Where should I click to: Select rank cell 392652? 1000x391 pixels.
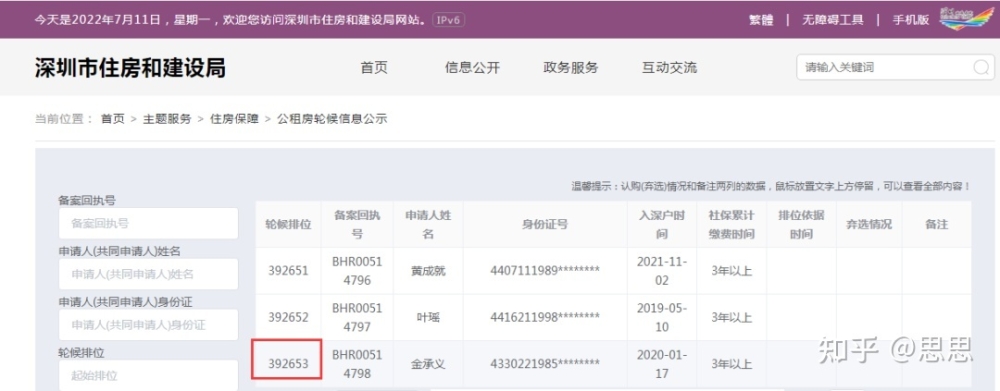pyautogui.click(x=288, y=317)
